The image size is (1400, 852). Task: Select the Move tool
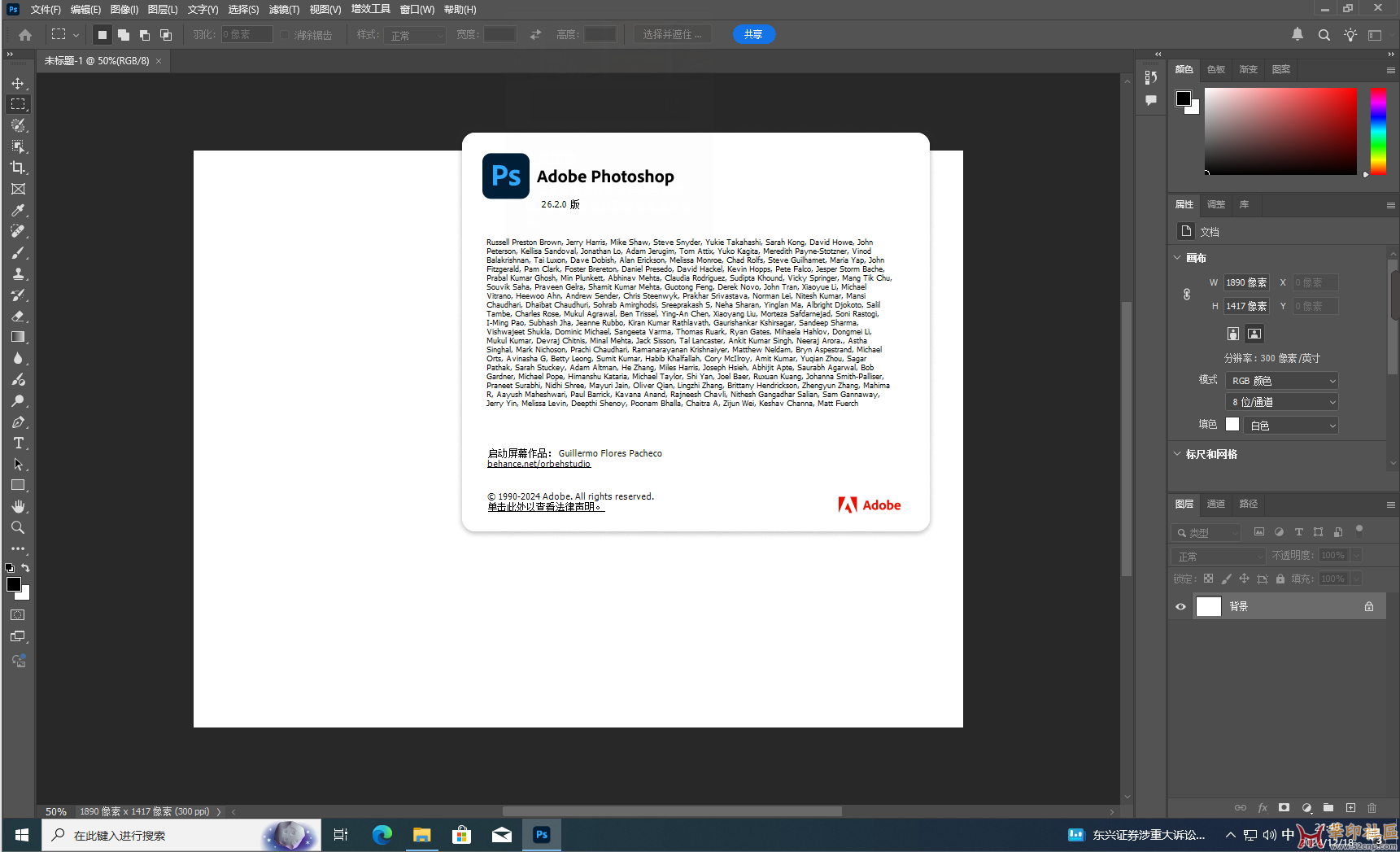(18, 83)
